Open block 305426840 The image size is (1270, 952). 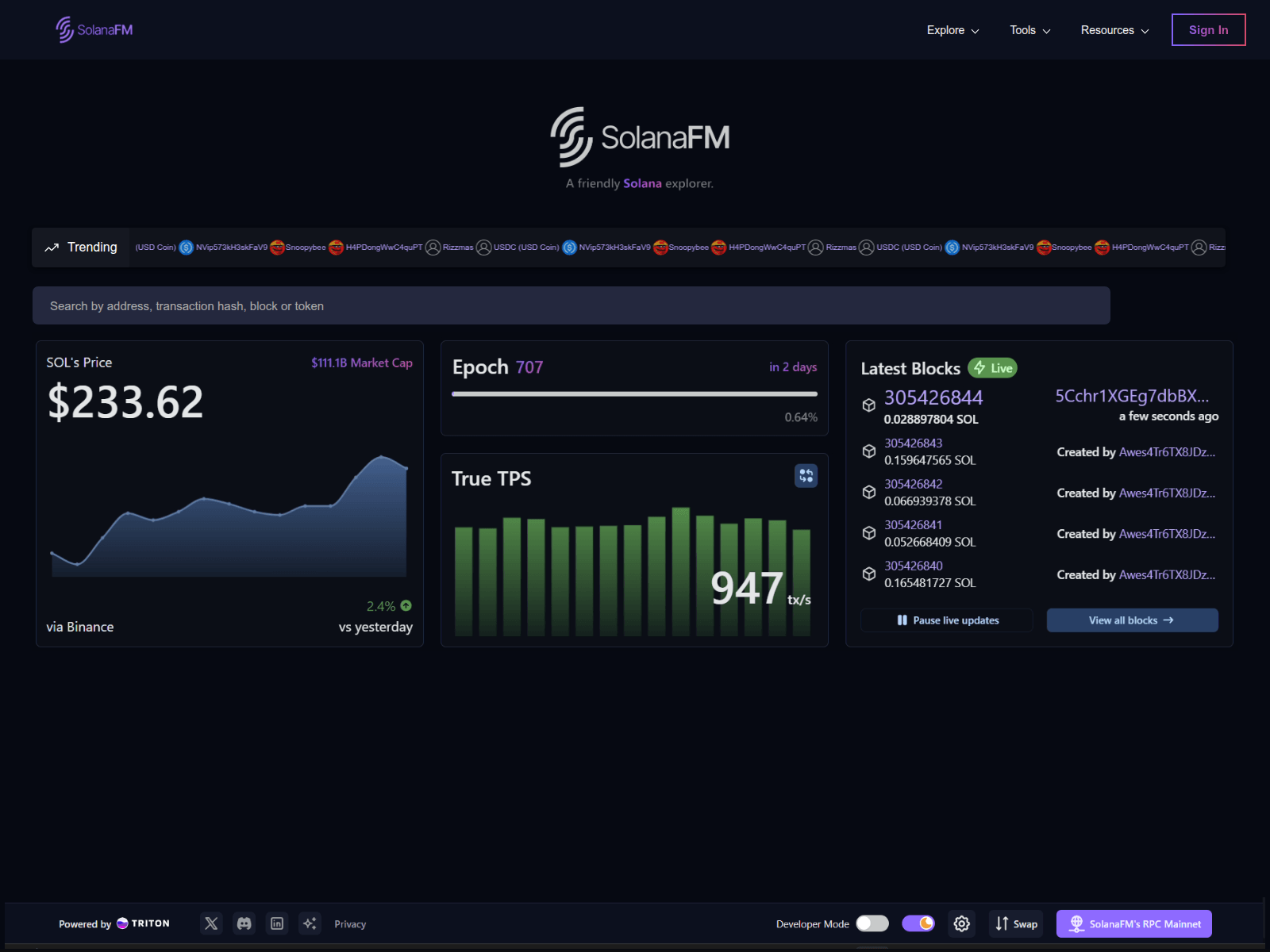(x=914, y=566)
